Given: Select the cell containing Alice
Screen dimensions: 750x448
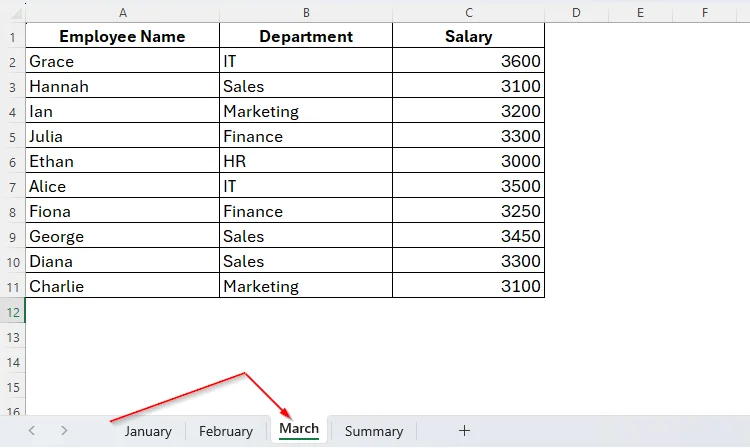Looking at the screenshot, I should [x=122, y=186].
